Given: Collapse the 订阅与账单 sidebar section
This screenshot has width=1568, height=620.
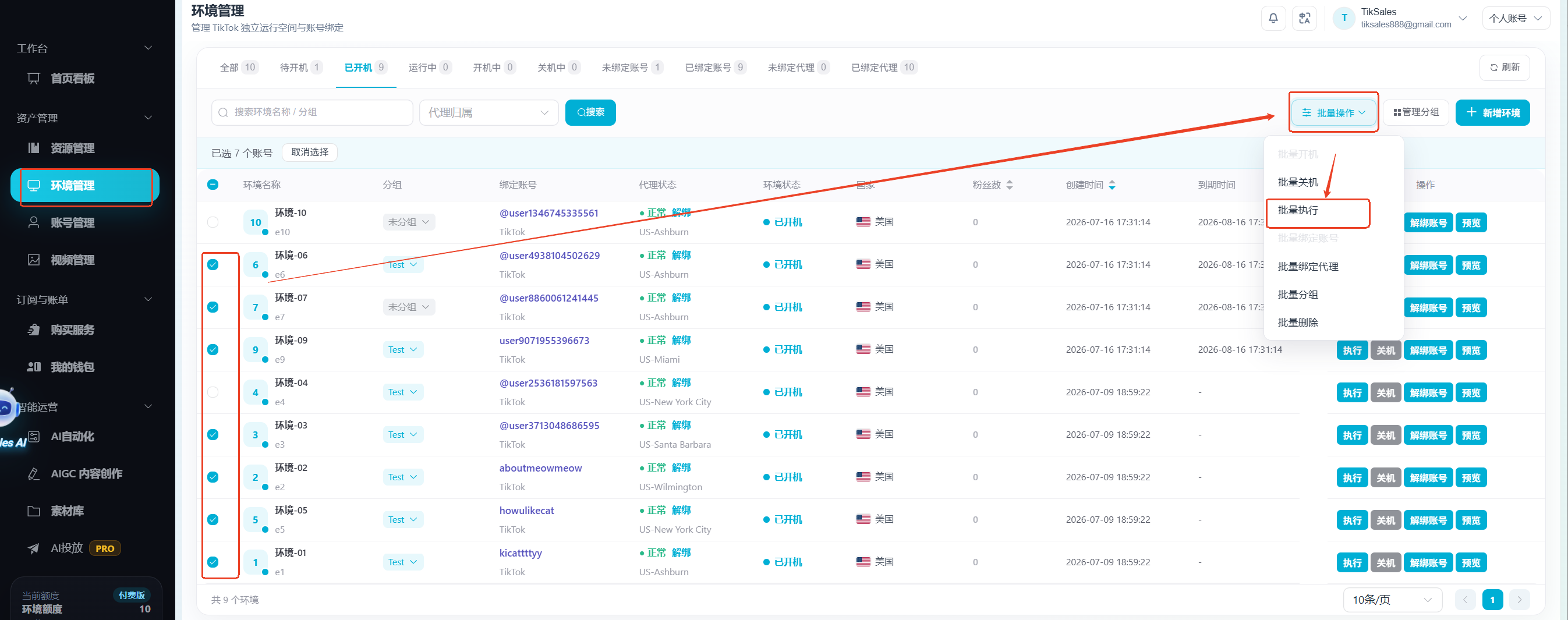Looking at the screenshot, I should (148, 299).
